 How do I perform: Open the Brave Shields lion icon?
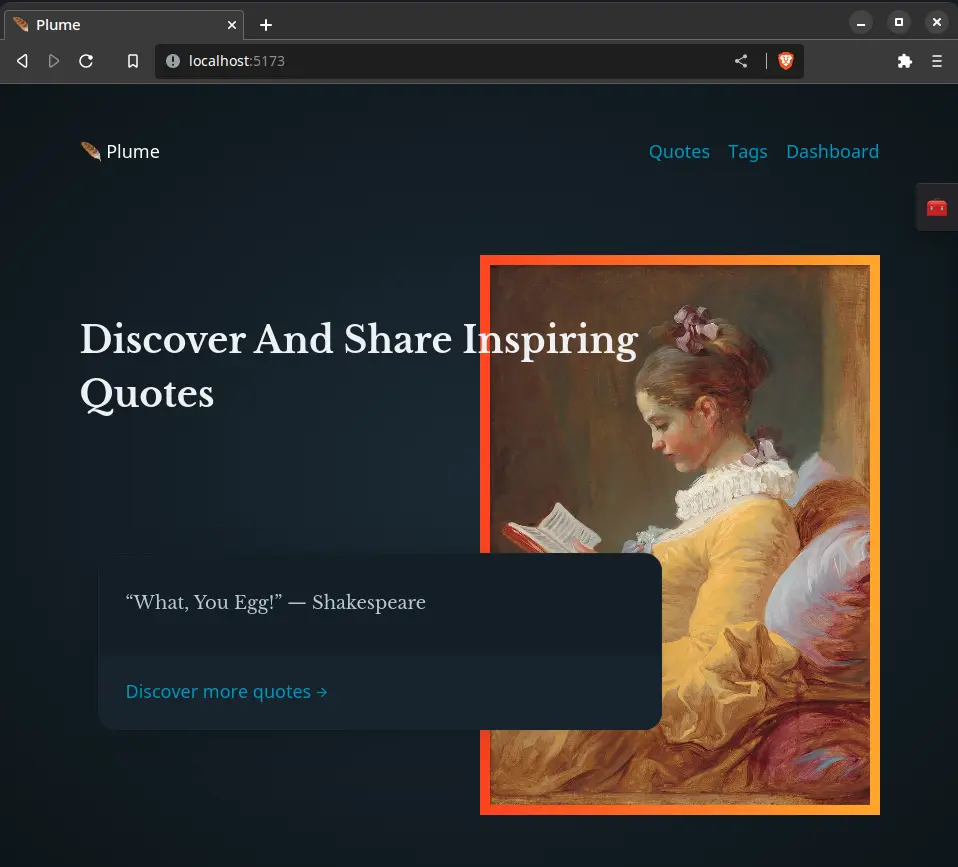click(786, 61)
